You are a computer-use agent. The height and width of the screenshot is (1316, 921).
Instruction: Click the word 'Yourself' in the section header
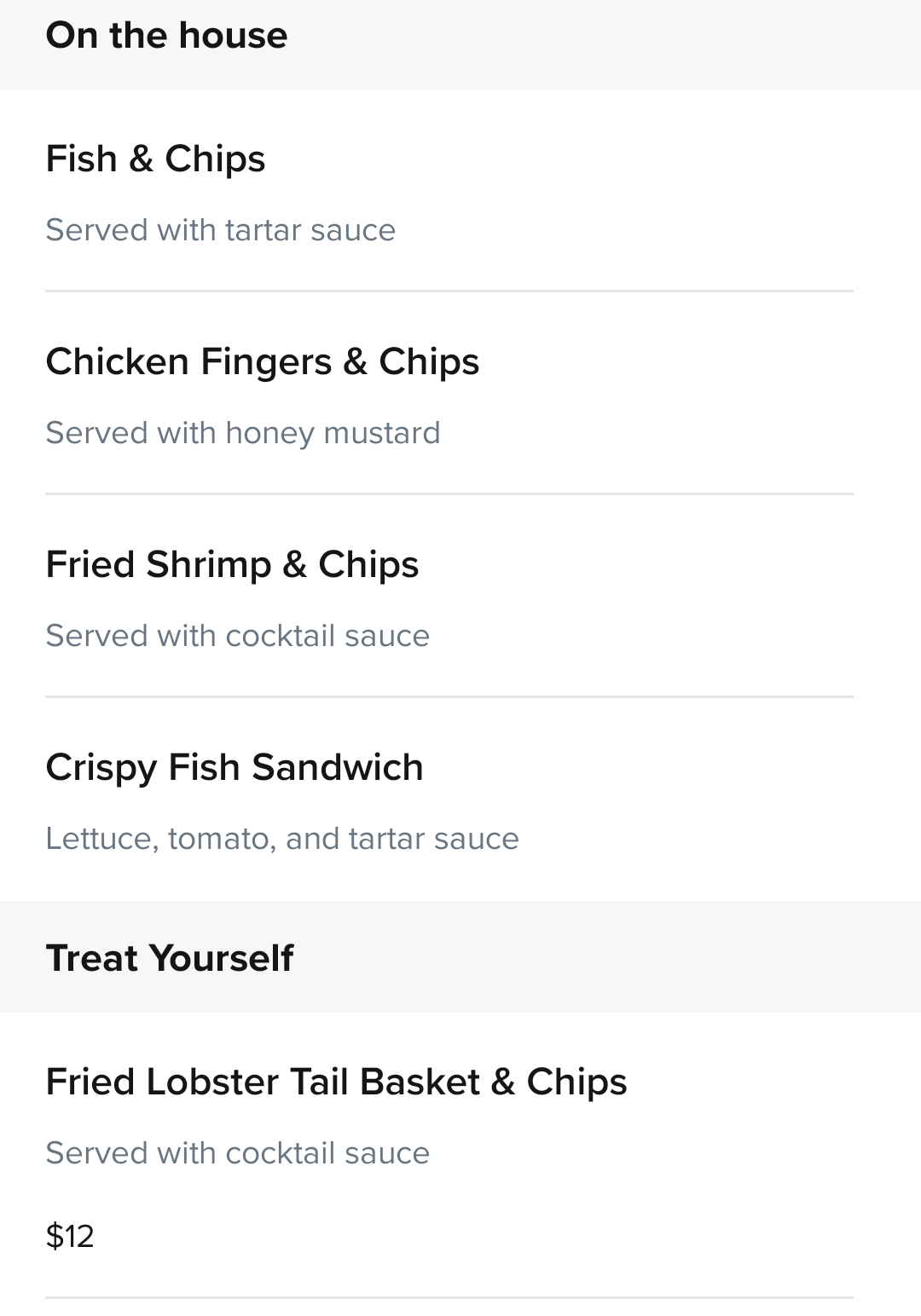point(222,958)
